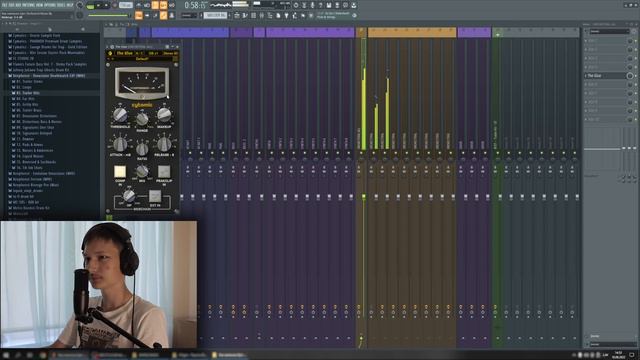Toggle The Glue slot enable knob
Image resolution: width=640 pixels, height=360 pixels.
pos(630,76)
